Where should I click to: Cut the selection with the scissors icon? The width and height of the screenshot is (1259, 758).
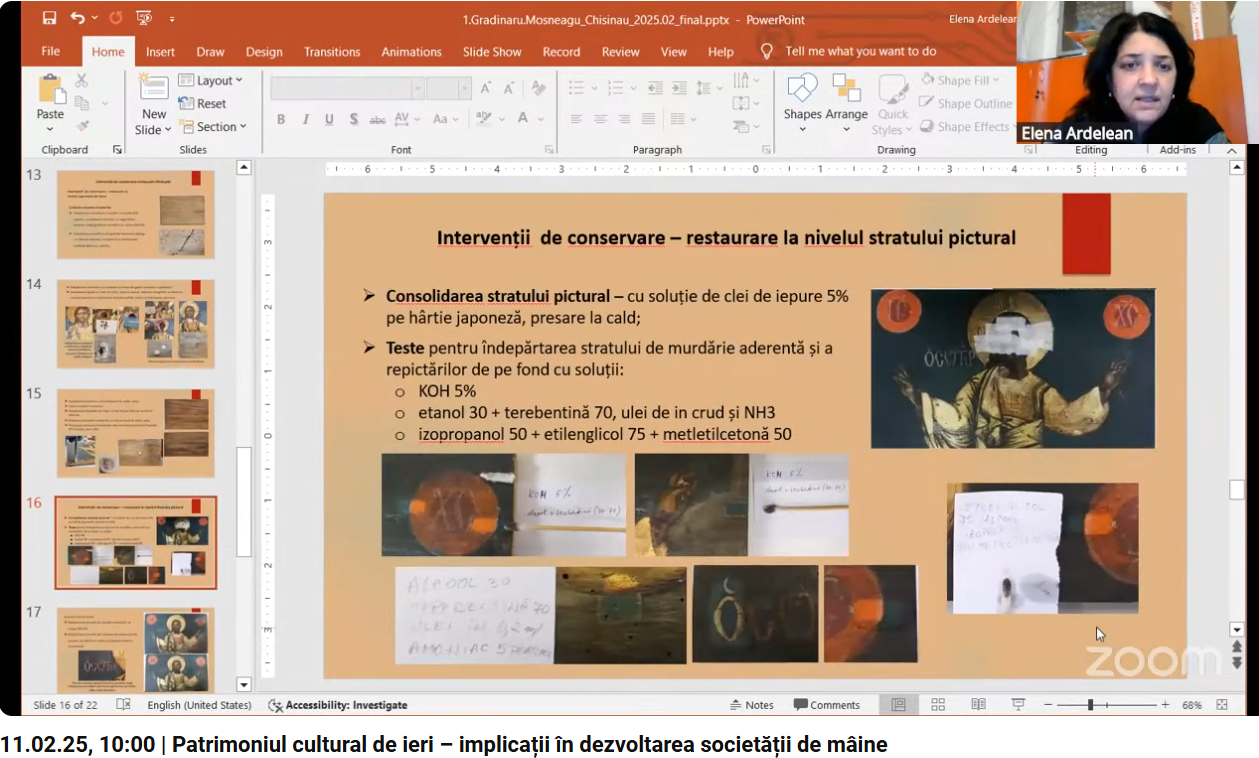pos(82,80)
